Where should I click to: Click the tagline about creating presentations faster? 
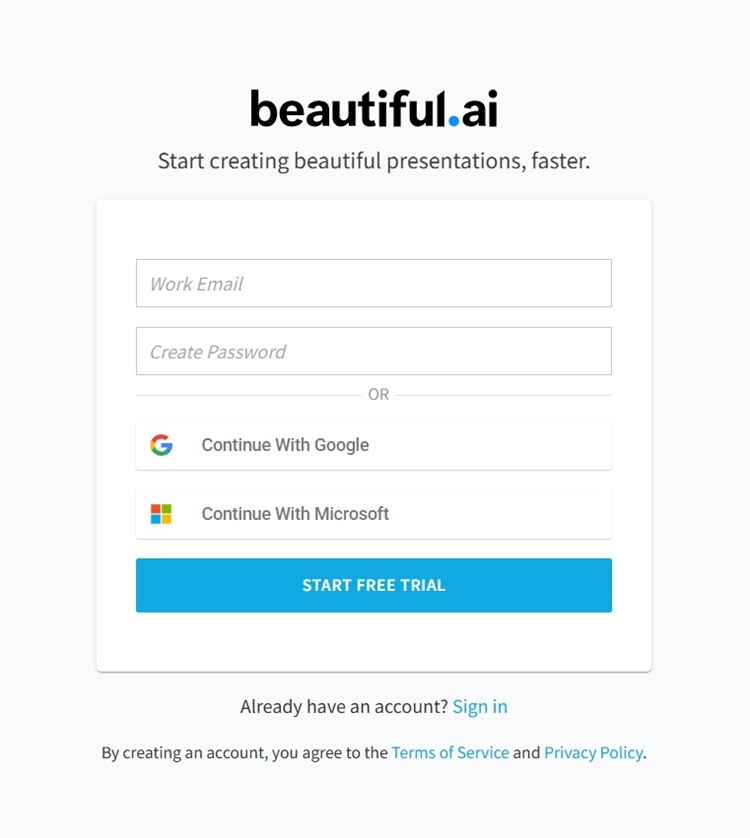pos(374,160)
